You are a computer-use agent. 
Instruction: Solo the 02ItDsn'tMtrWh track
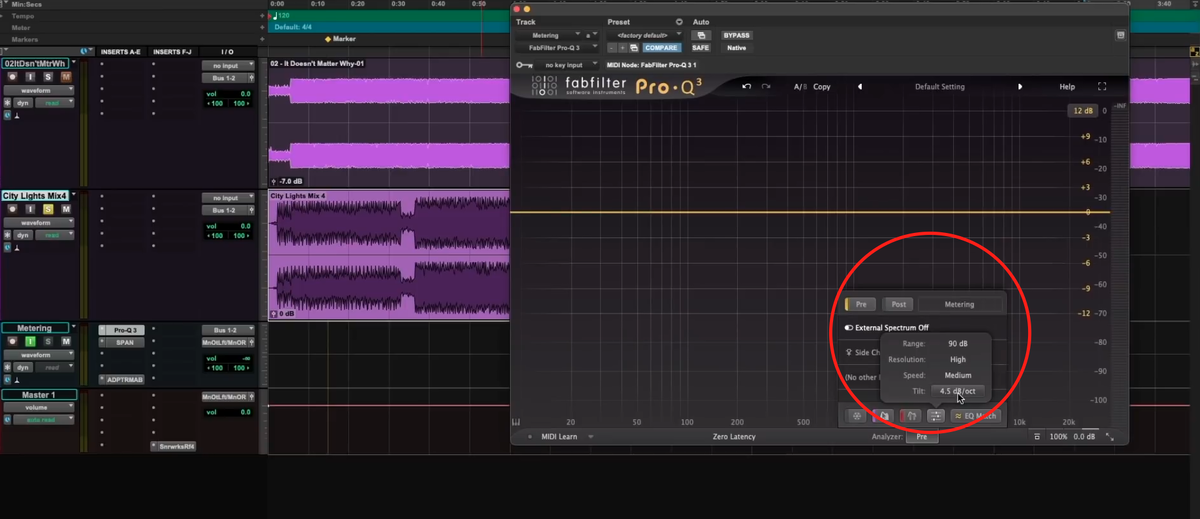pyautogui.click(x=48, y=77)
